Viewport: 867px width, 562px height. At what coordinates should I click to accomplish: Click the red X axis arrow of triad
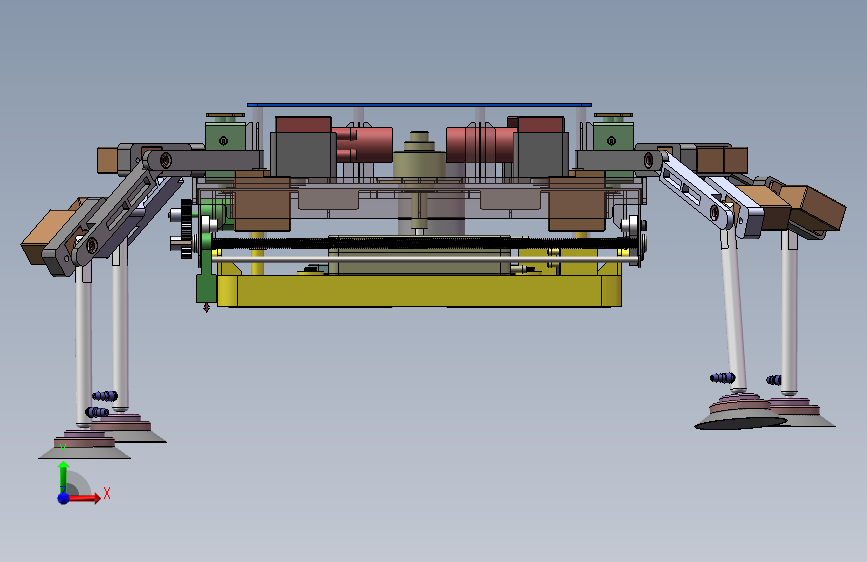click(x=85, y=498)
